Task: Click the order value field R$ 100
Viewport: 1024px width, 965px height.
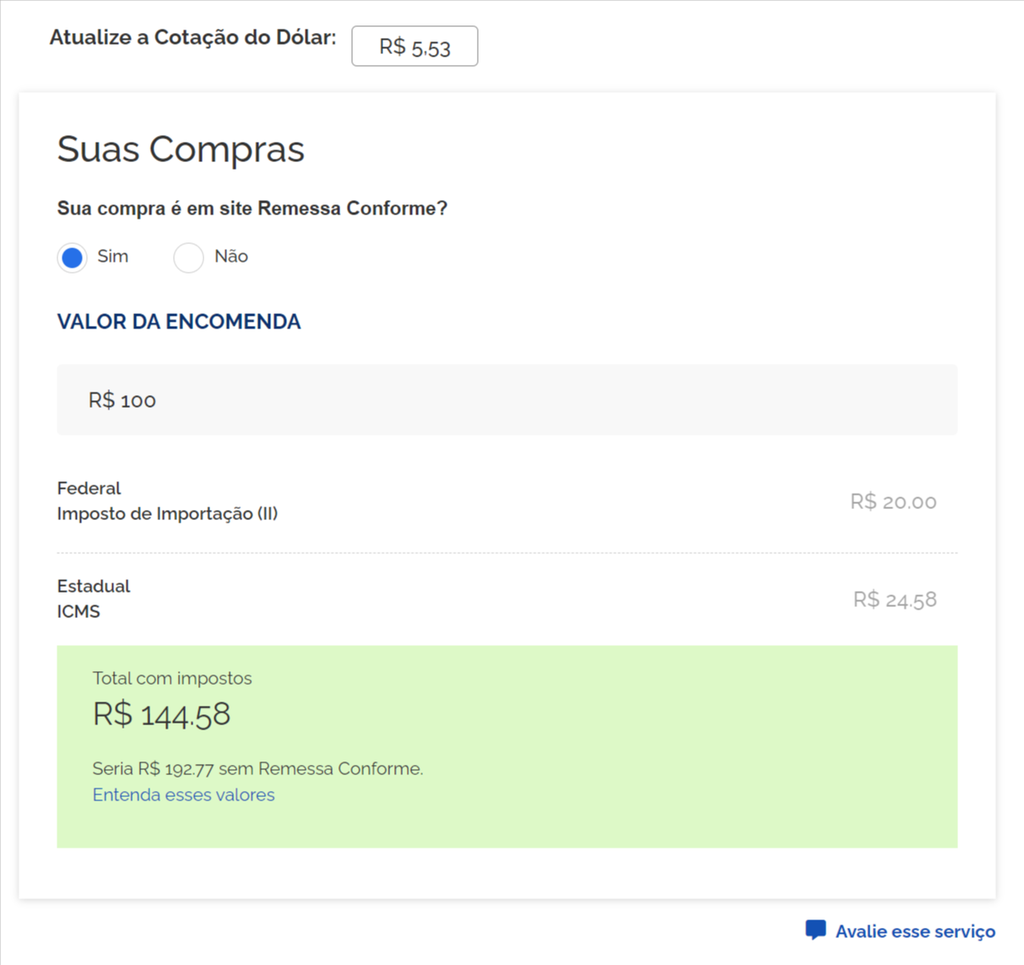Action: (x=507, y=400)
